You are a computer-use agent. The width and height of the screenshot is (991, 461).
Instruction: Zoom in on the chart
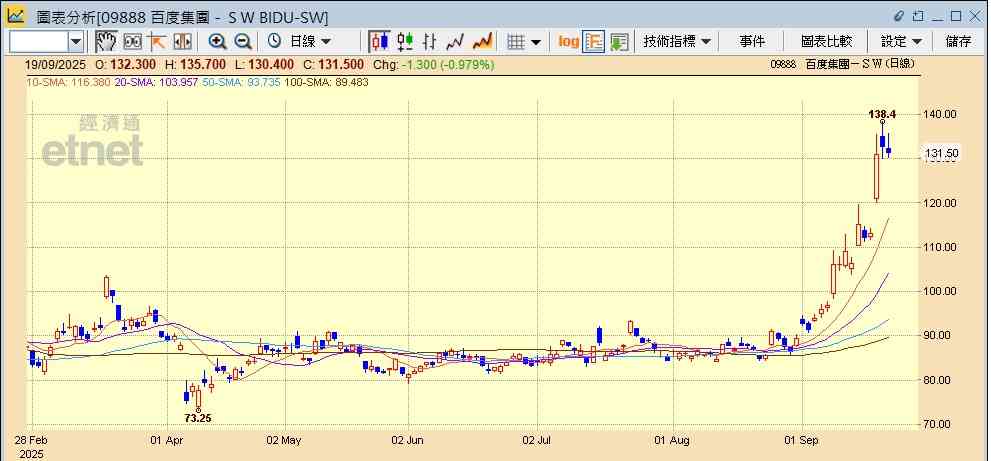point(217,42)
